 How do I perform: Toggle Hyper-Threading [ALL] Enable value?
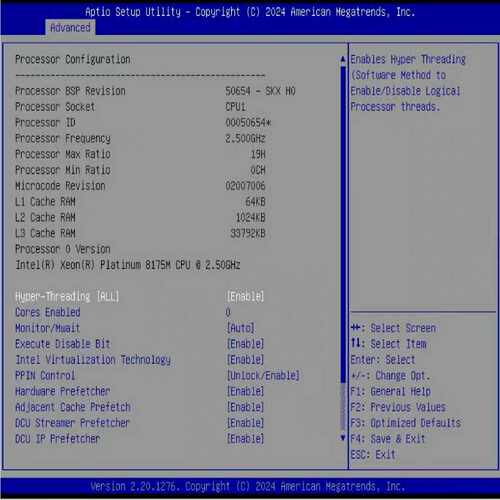click(x=245, y=296)
